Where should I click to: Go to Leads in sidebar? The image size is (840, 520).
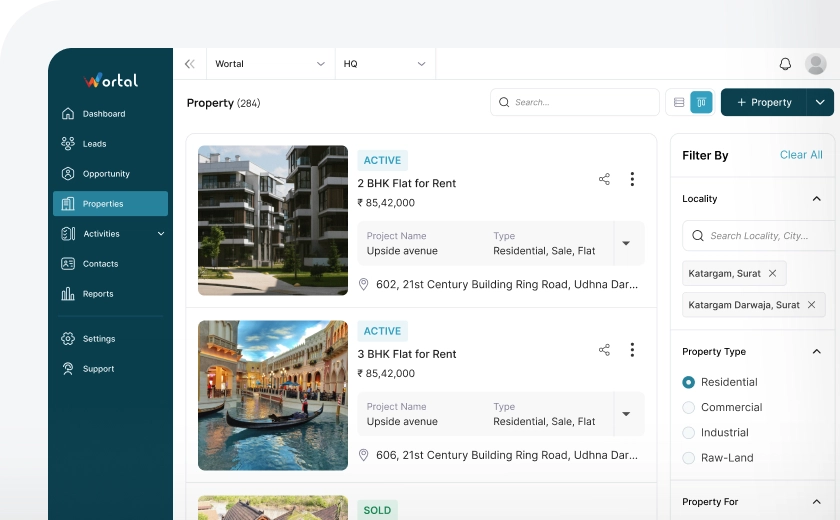(94, 144)
